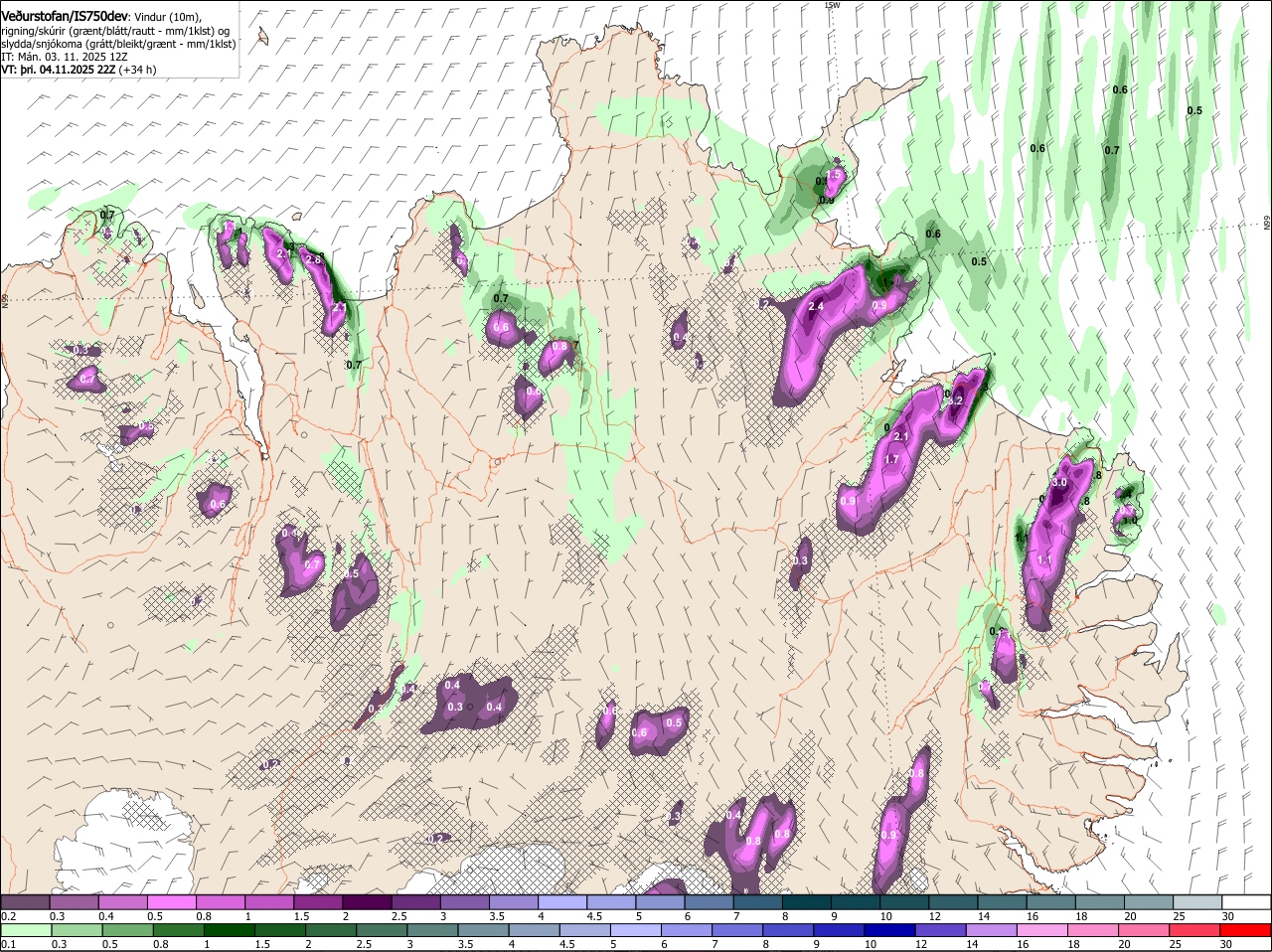Click the 1.0 value on the small island
Screen dimensions: 1272x952
1129,520
